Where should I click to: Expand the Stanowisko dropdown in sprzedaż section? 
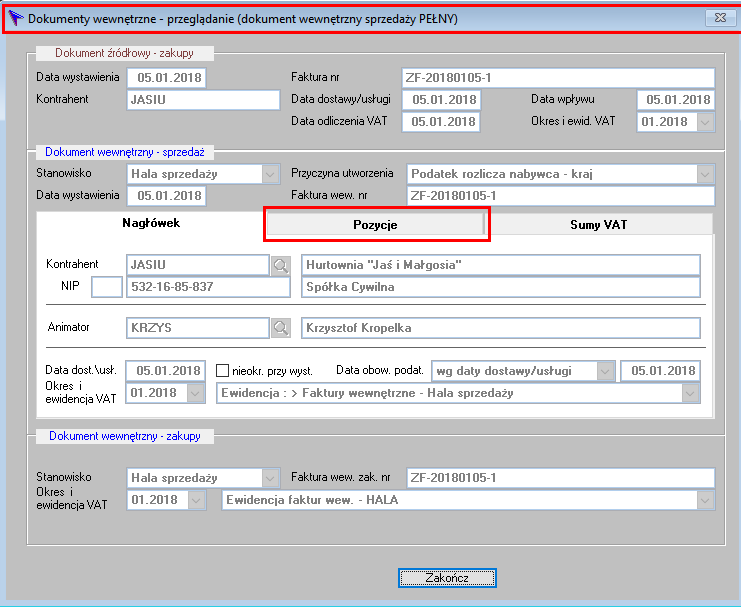270,174
